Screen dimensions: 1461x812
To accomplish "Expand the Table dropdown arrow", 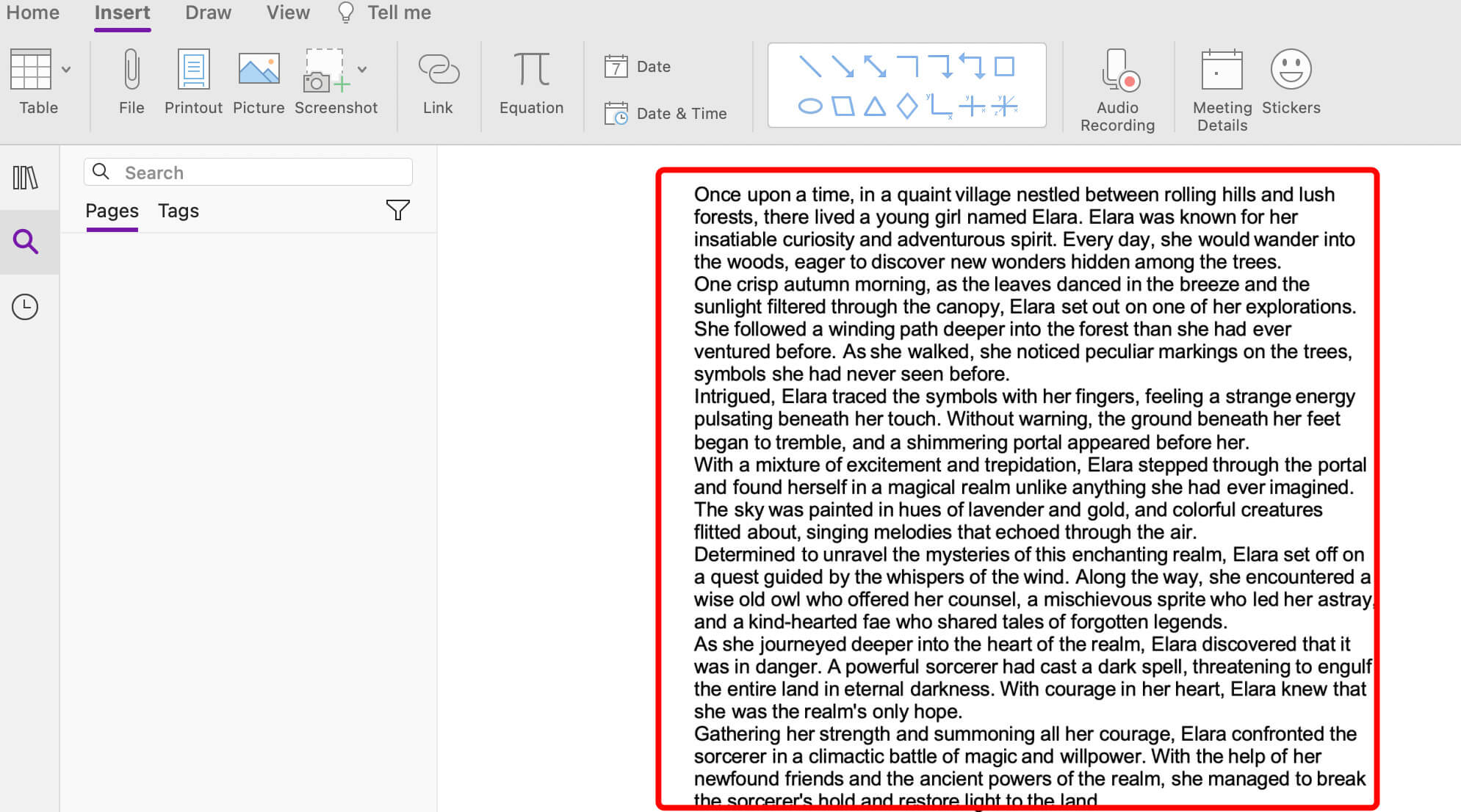I will tap(66, 69).
